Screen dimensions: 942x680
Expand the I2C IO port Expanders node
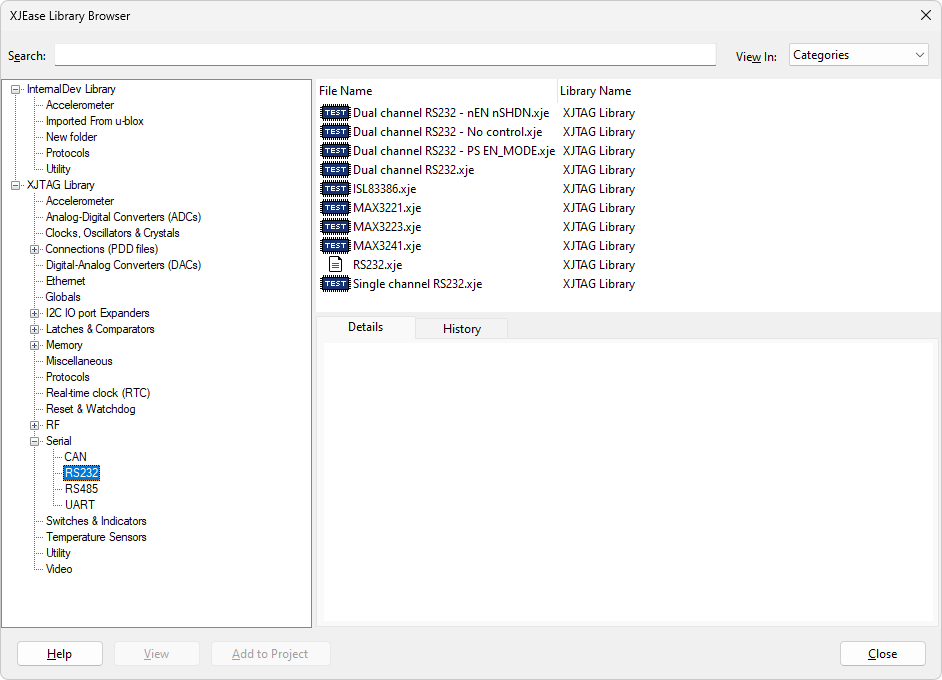[35, 313]
